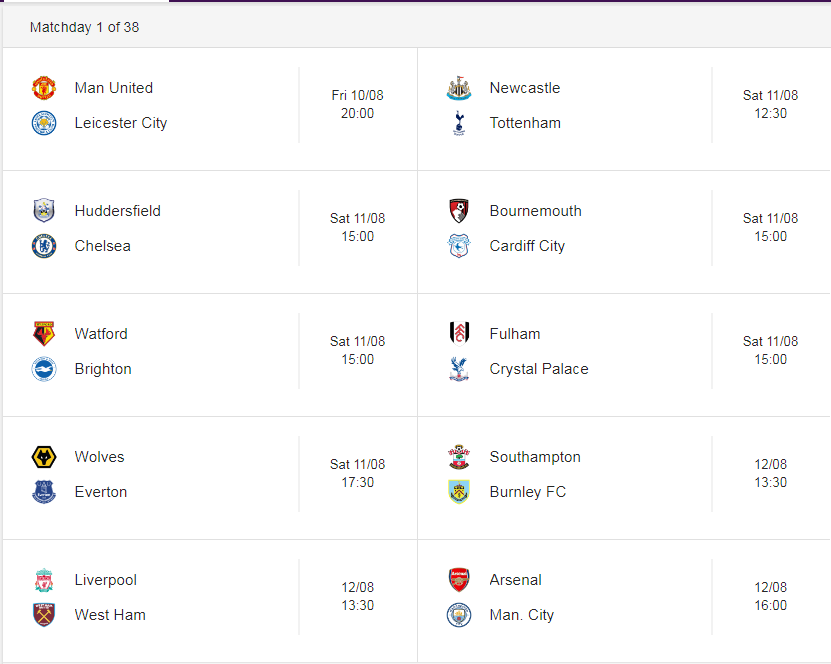The width and height of the screenshot is (831, 664).
Task: Open the Southampton team link
Action: 535,457
